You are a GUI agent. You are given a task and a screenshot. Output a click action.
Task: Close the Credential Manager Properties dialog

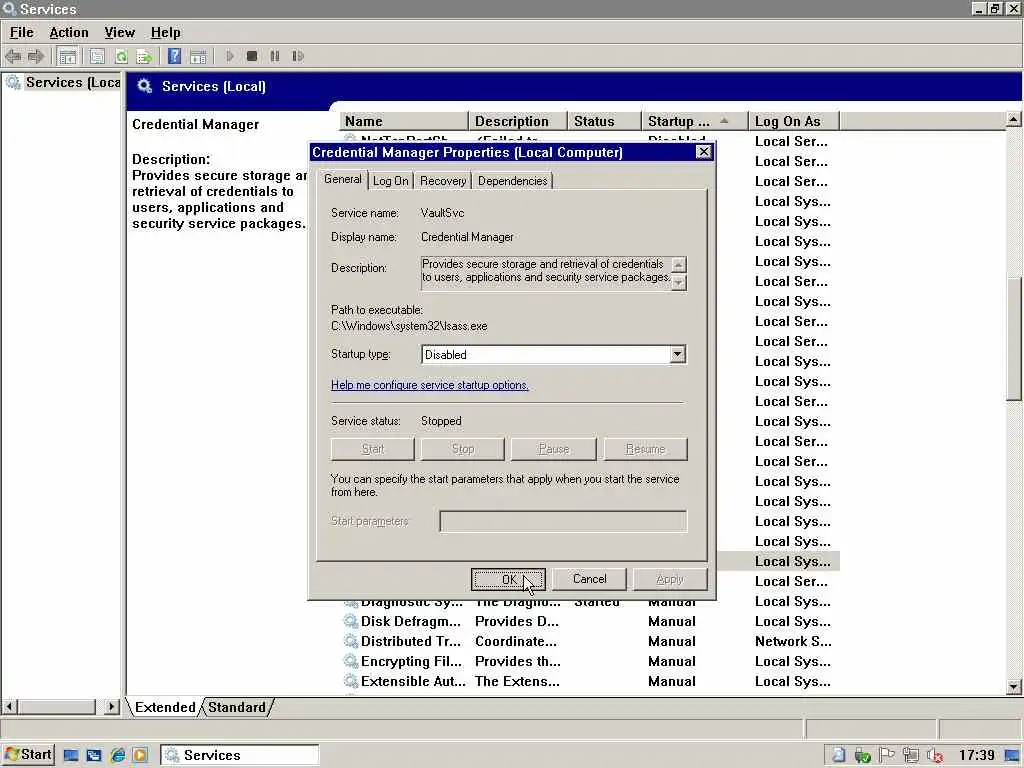tap(703, 152)
